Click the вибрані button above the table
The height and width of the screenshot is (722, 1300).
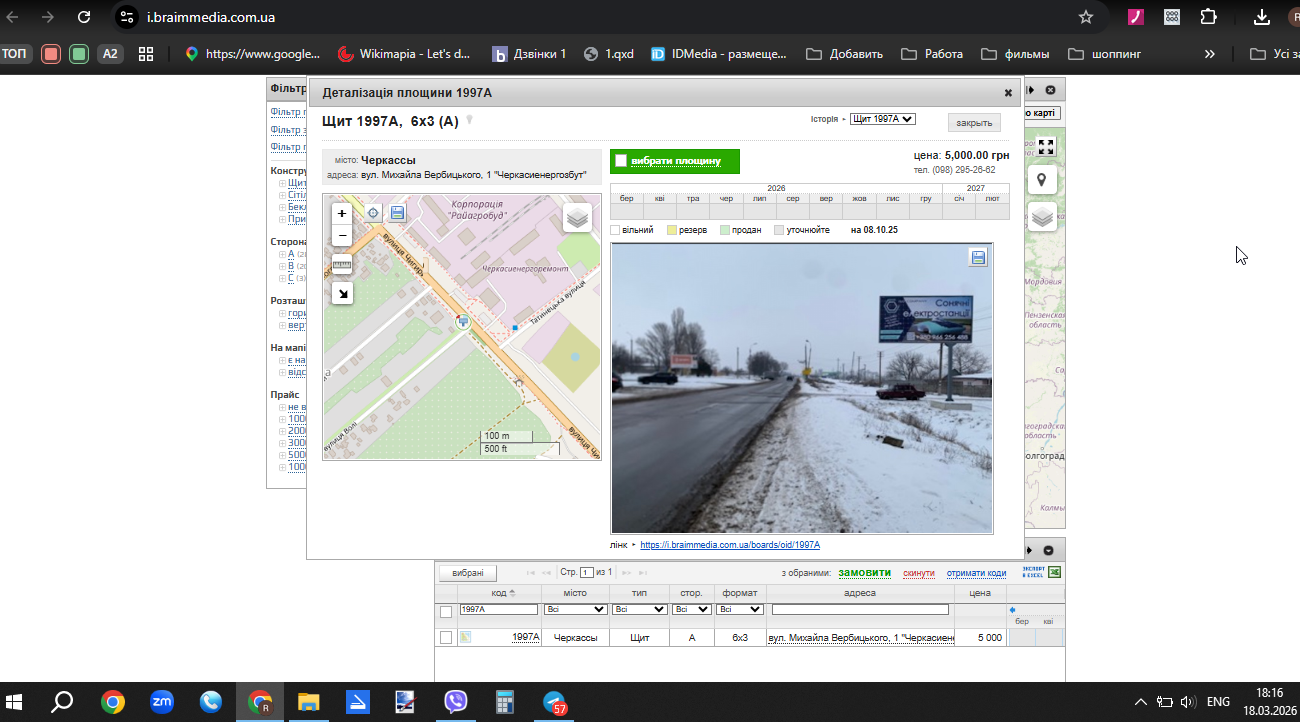coord(468,573)
